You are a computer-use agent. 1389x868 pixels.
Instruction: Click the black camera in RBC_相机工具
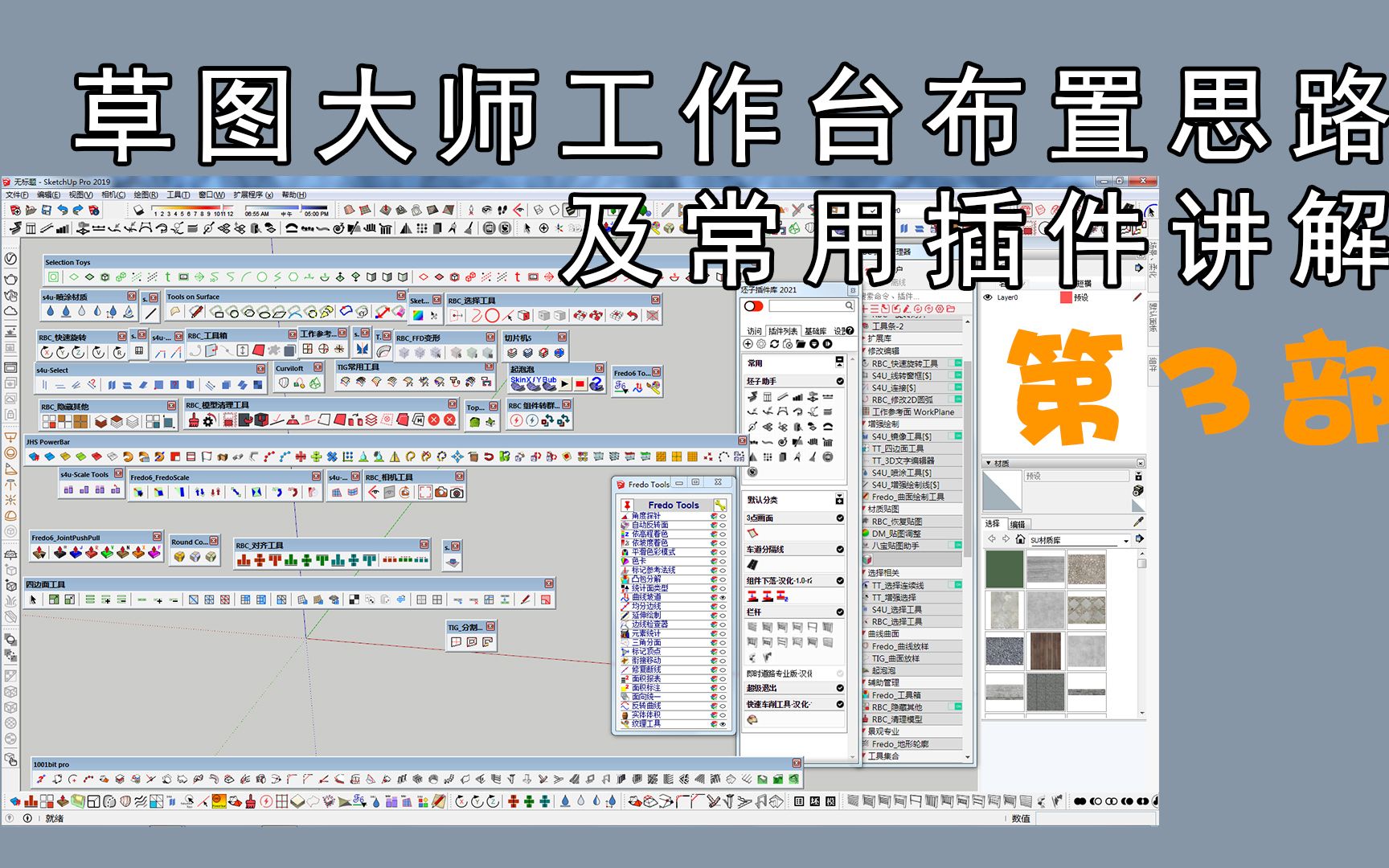[457, 493]
